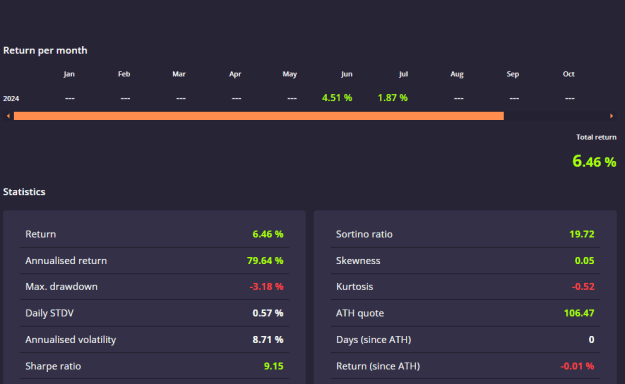Click the Mar column header
The width and height of the screenshot is (625, 384).
point(179,74)
